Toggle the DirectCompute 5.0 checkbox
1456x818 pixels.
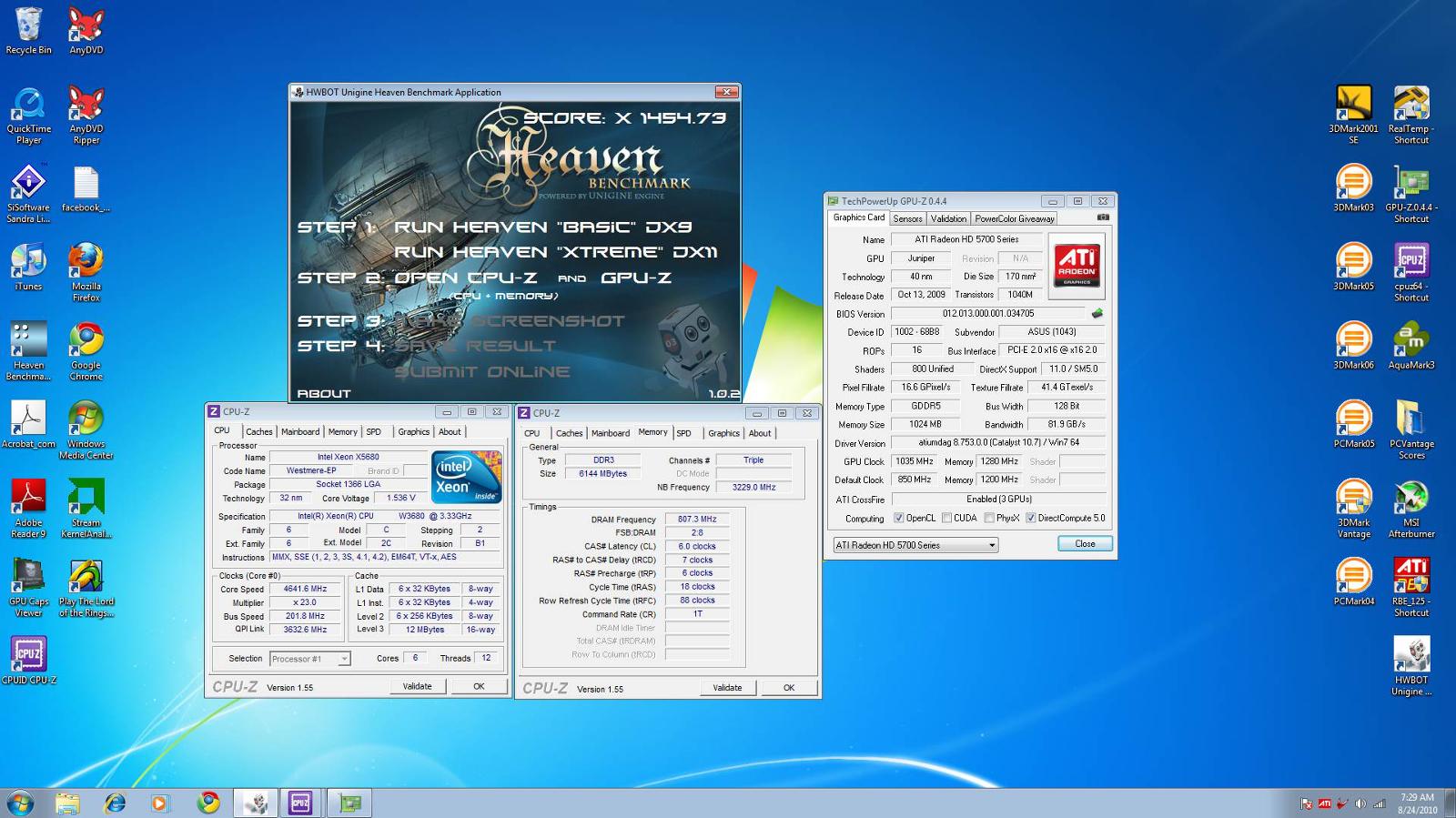click(x=1031, y=518)
